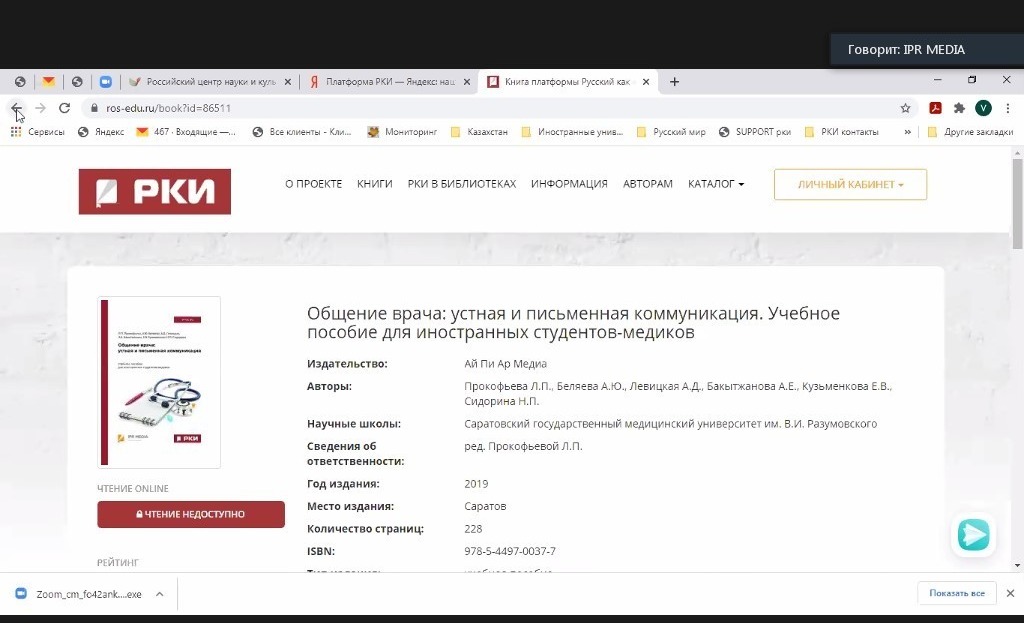Open a new tab with the plus icon
The image size is (1024, 624).
coord(675,82)
